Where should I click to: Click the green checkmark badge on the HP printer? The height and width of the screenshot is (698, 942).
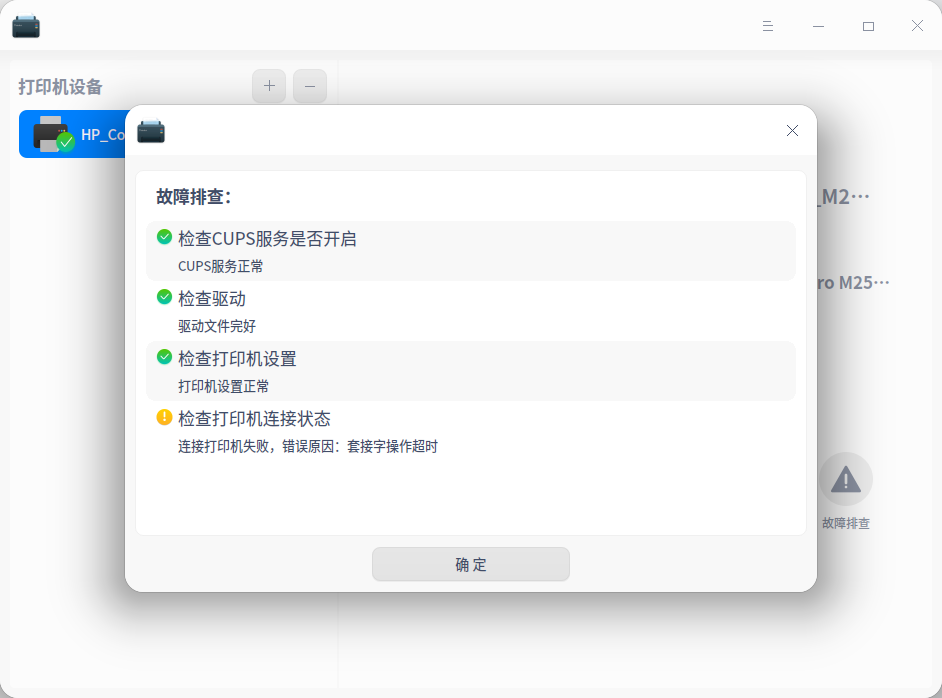[67, 144]
